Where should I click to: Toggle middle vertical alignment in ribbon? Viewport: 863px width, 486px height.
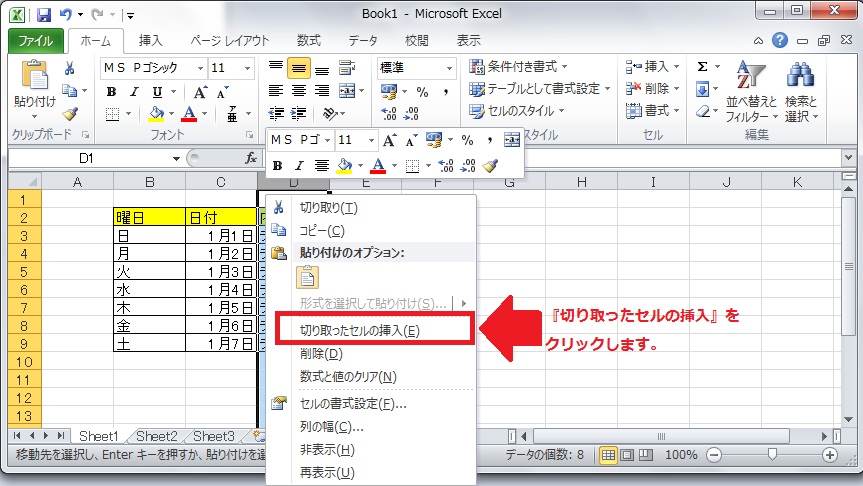[298, 68]
